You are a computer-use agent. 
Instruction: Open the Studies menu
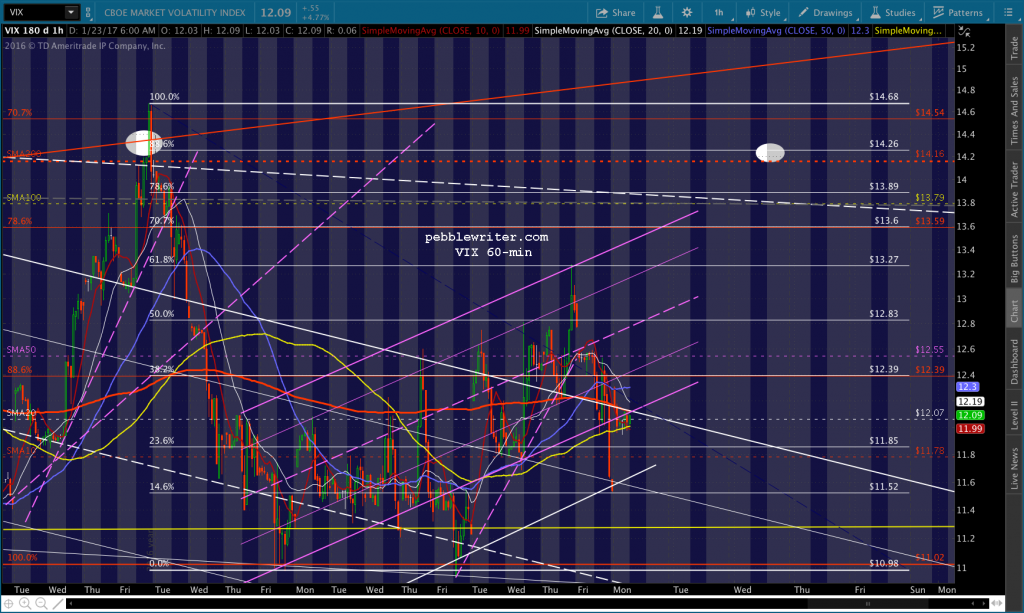[x=892, y=12]
